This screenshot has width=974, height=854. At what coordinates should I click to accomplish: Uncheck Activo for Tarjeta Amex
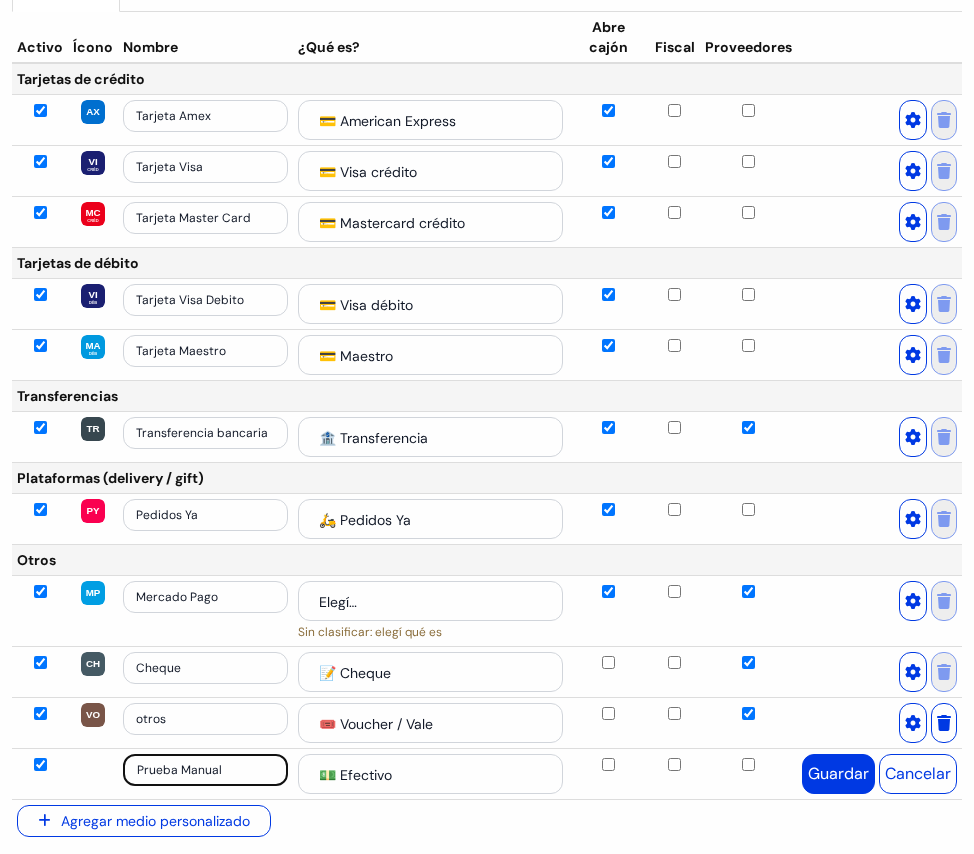pyautogui.click(x=40, y=111)
